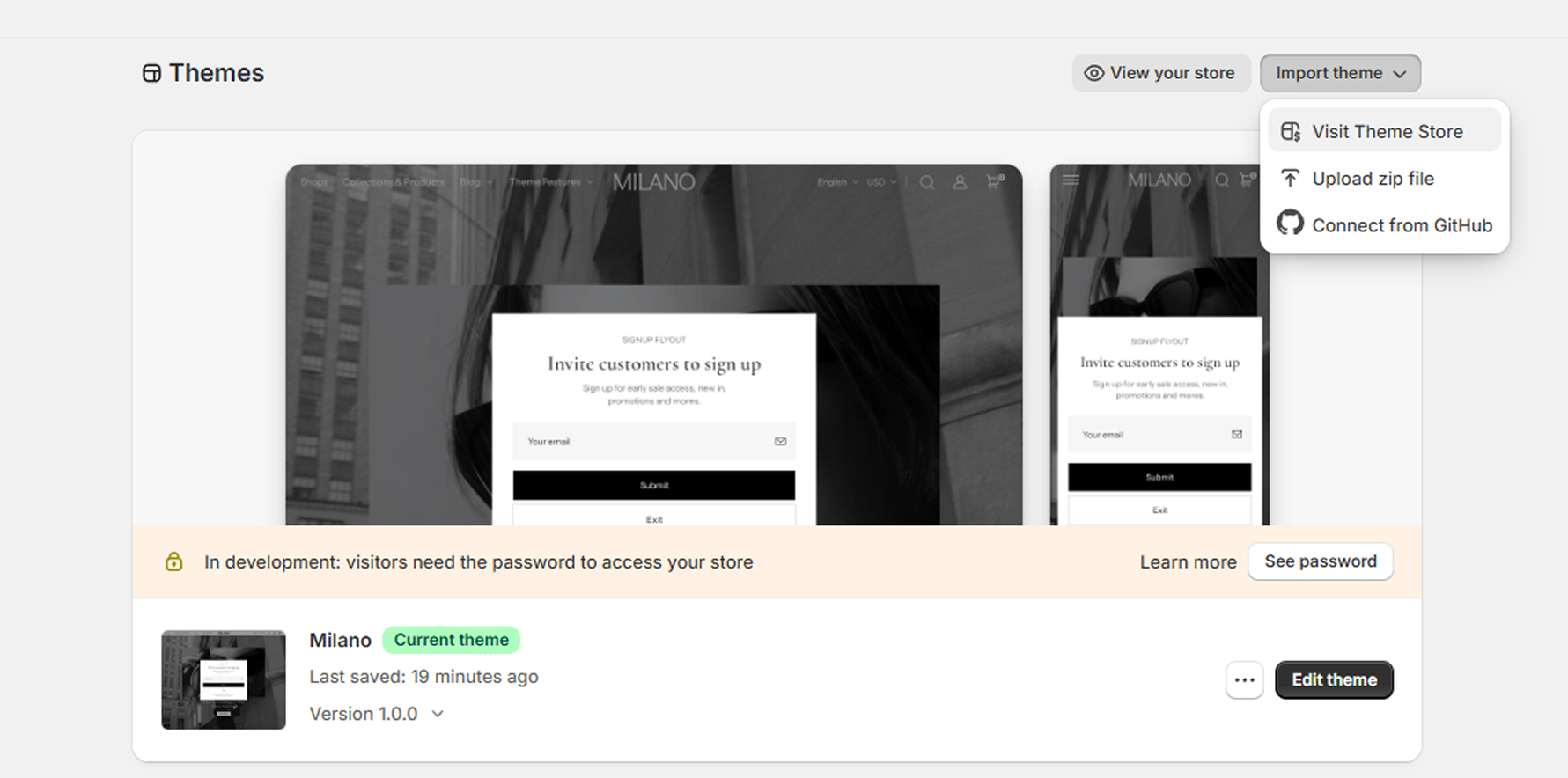Click the eye icon in View your store
1568x778 pixels.
tap(1093, 73)
